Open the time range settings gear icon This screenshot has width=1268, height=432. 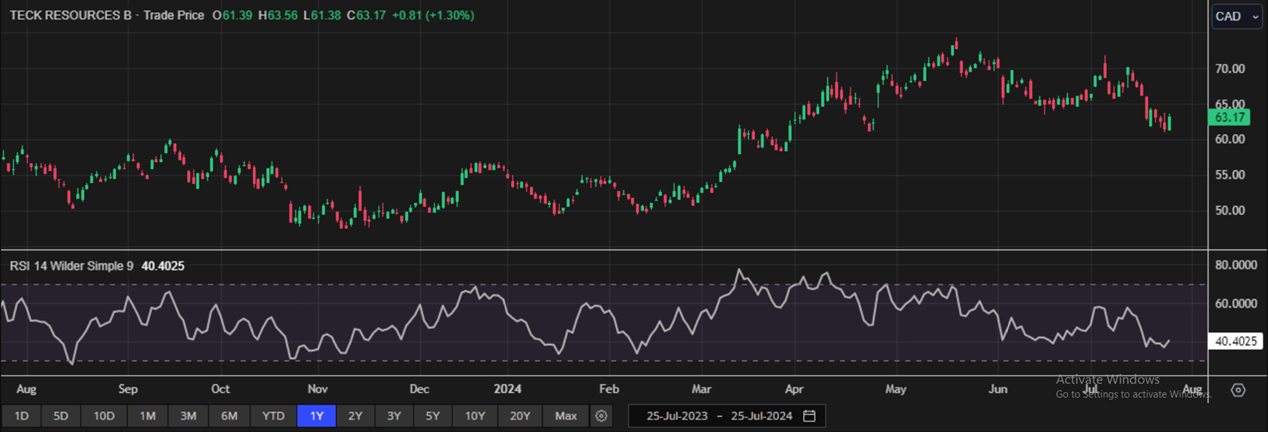pos(601,416)
